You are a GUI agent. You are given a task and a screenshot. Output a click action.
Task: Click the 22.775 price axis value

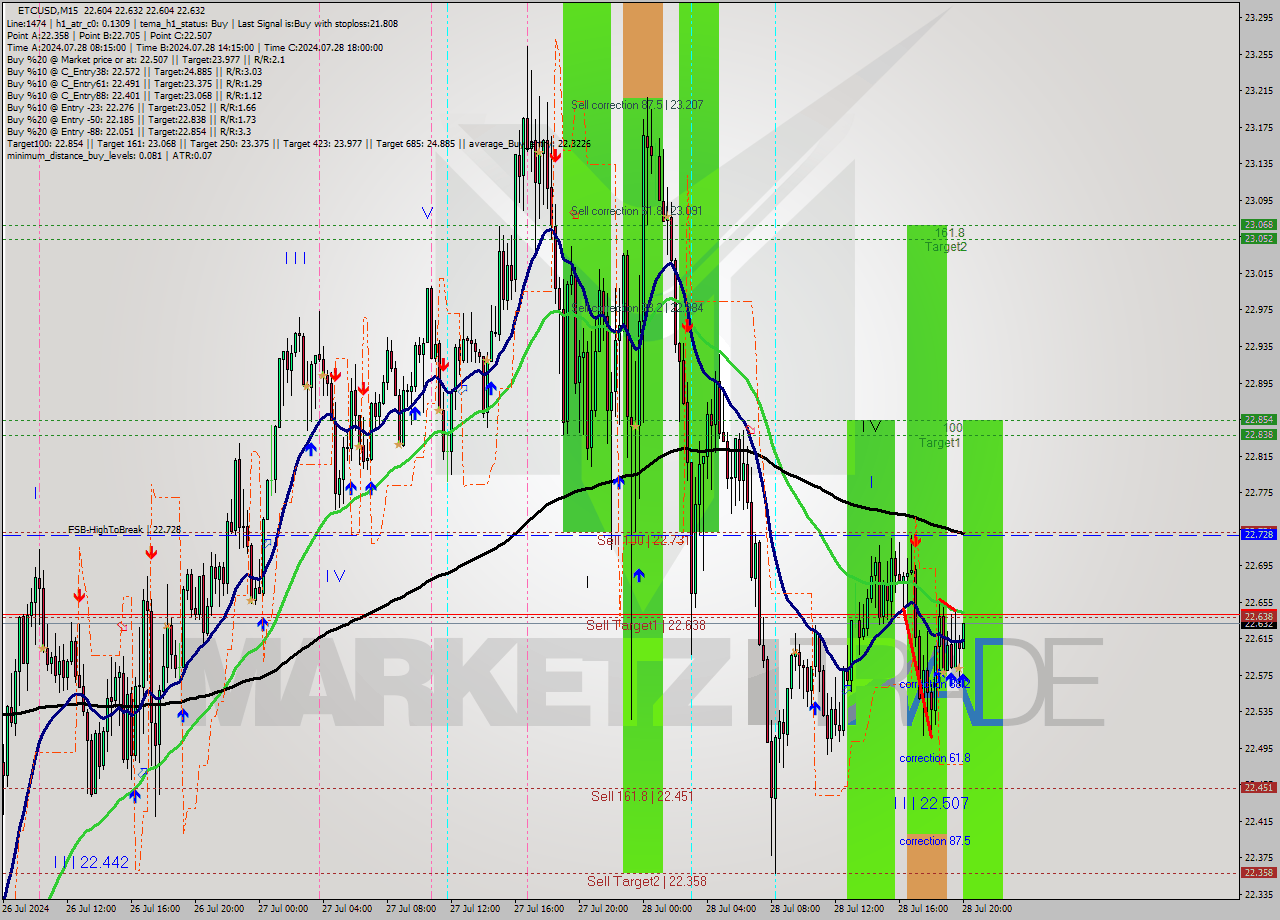point(1258,493)
